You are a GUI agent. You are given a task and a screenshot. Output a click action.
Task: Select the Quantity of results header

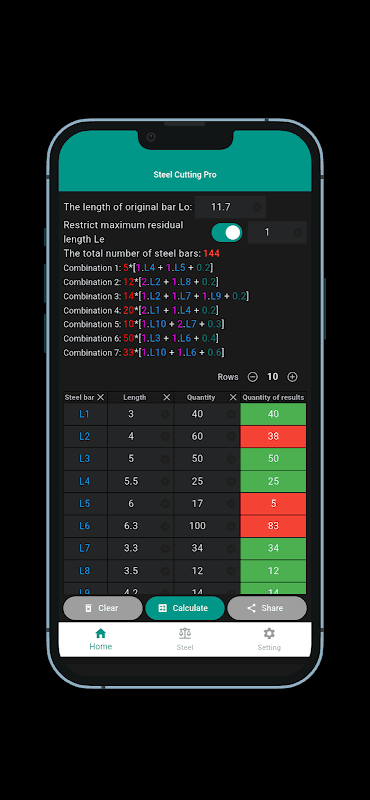pos(274,397)
